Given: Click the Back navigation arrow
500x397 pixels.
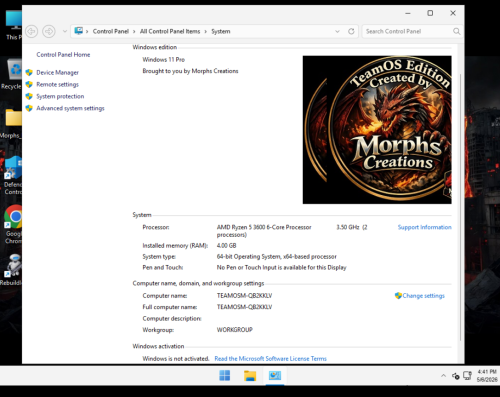Looking at the screenshot, I should click(31, 31).
